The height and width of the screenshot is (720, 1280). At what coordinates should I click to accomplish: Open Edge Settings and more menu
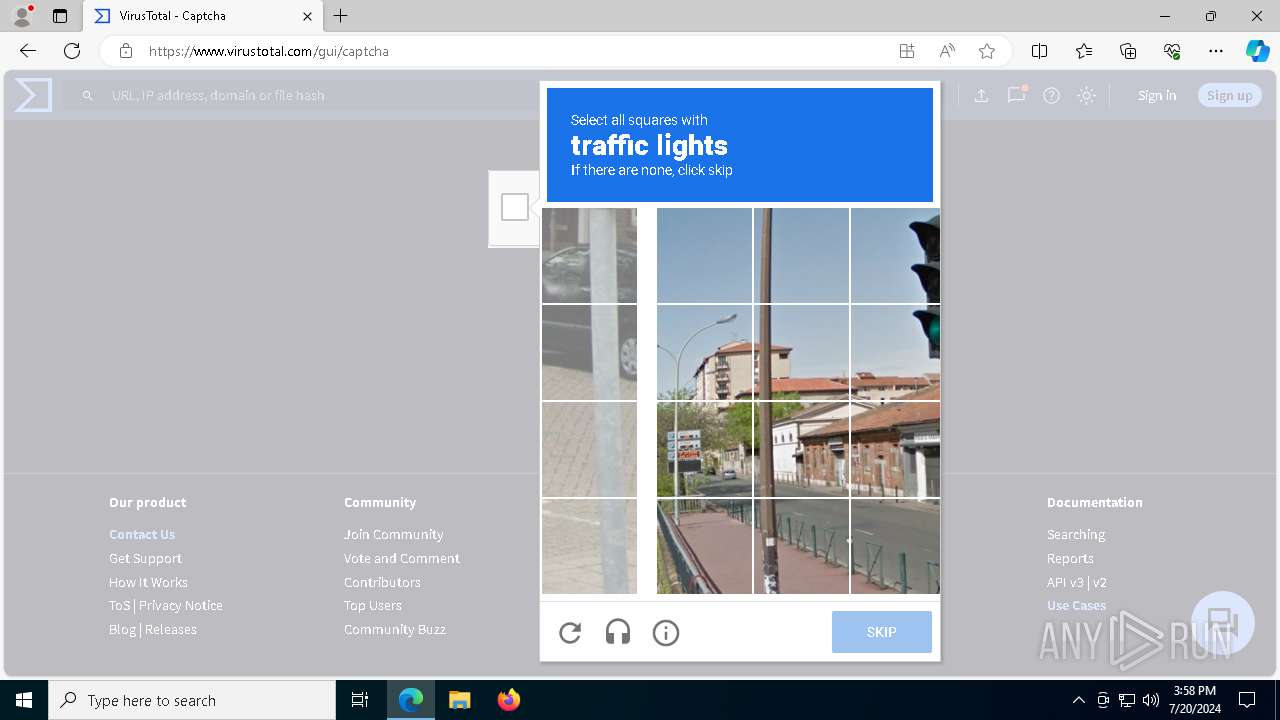1216,51
